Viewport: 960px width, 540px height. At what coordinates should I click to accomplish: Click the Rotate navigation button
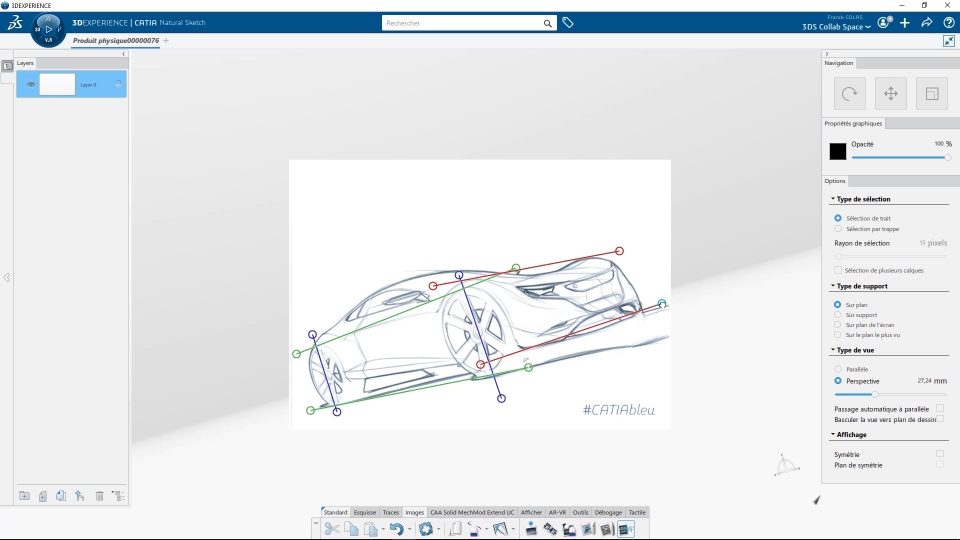click(850, 94)
